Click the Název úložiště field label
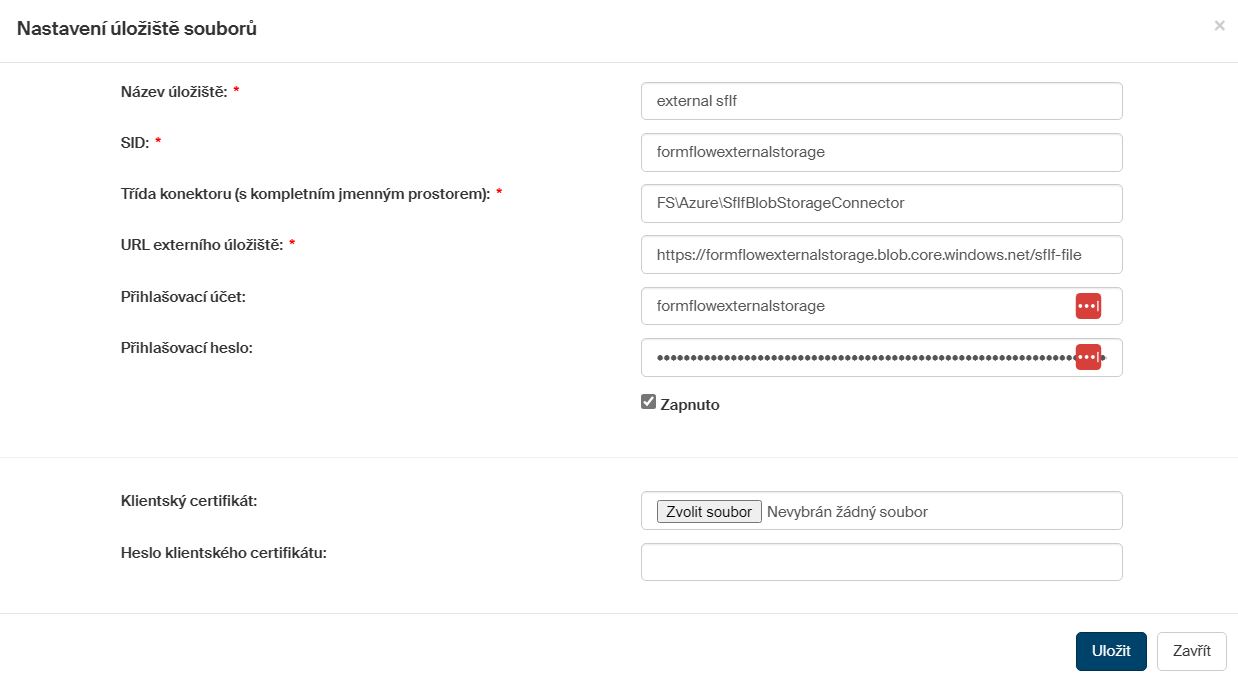The height and width of the screenshot is (683, 1238). coord(174,92)
